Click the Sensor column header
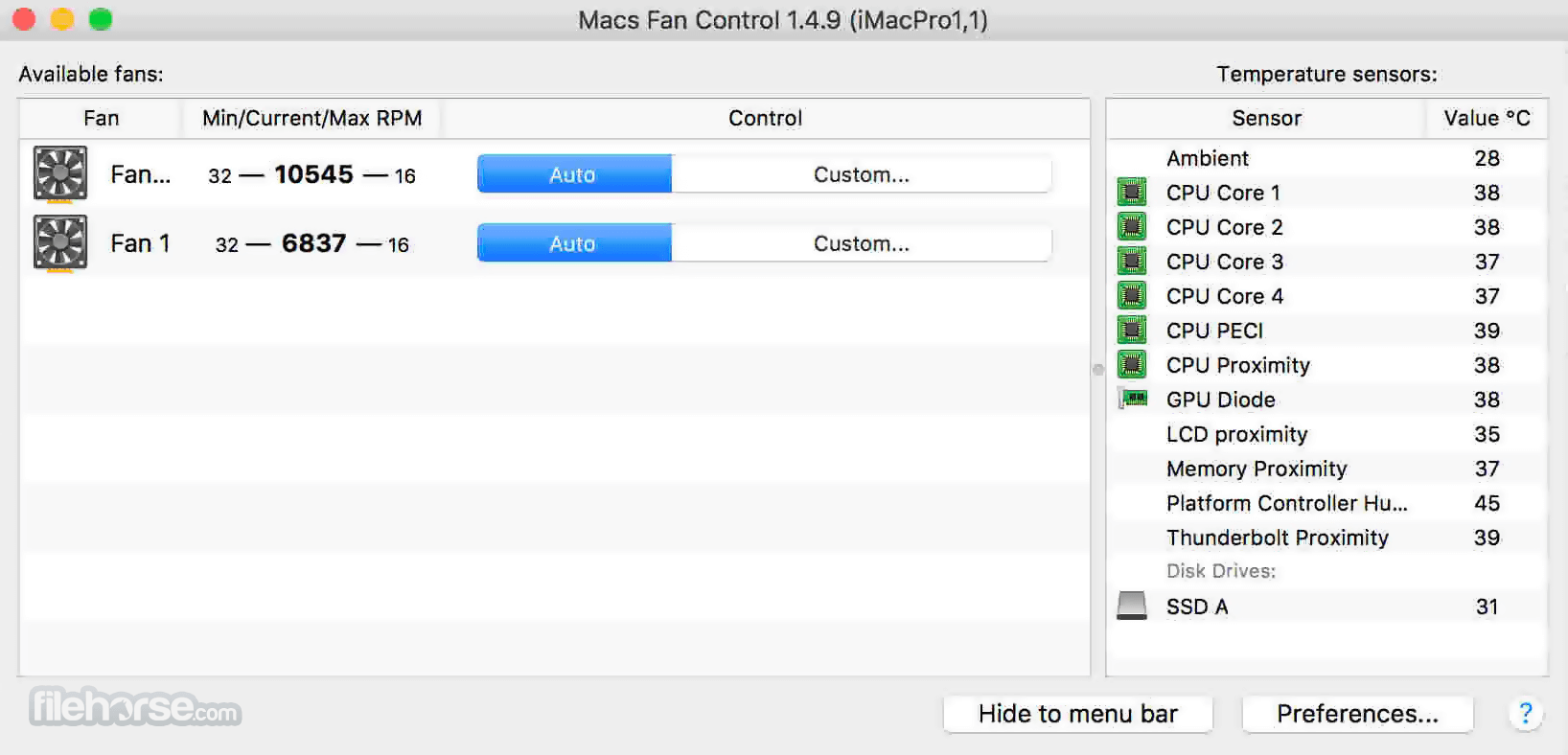This screenshot has width=1568, height=755. 1266,118
